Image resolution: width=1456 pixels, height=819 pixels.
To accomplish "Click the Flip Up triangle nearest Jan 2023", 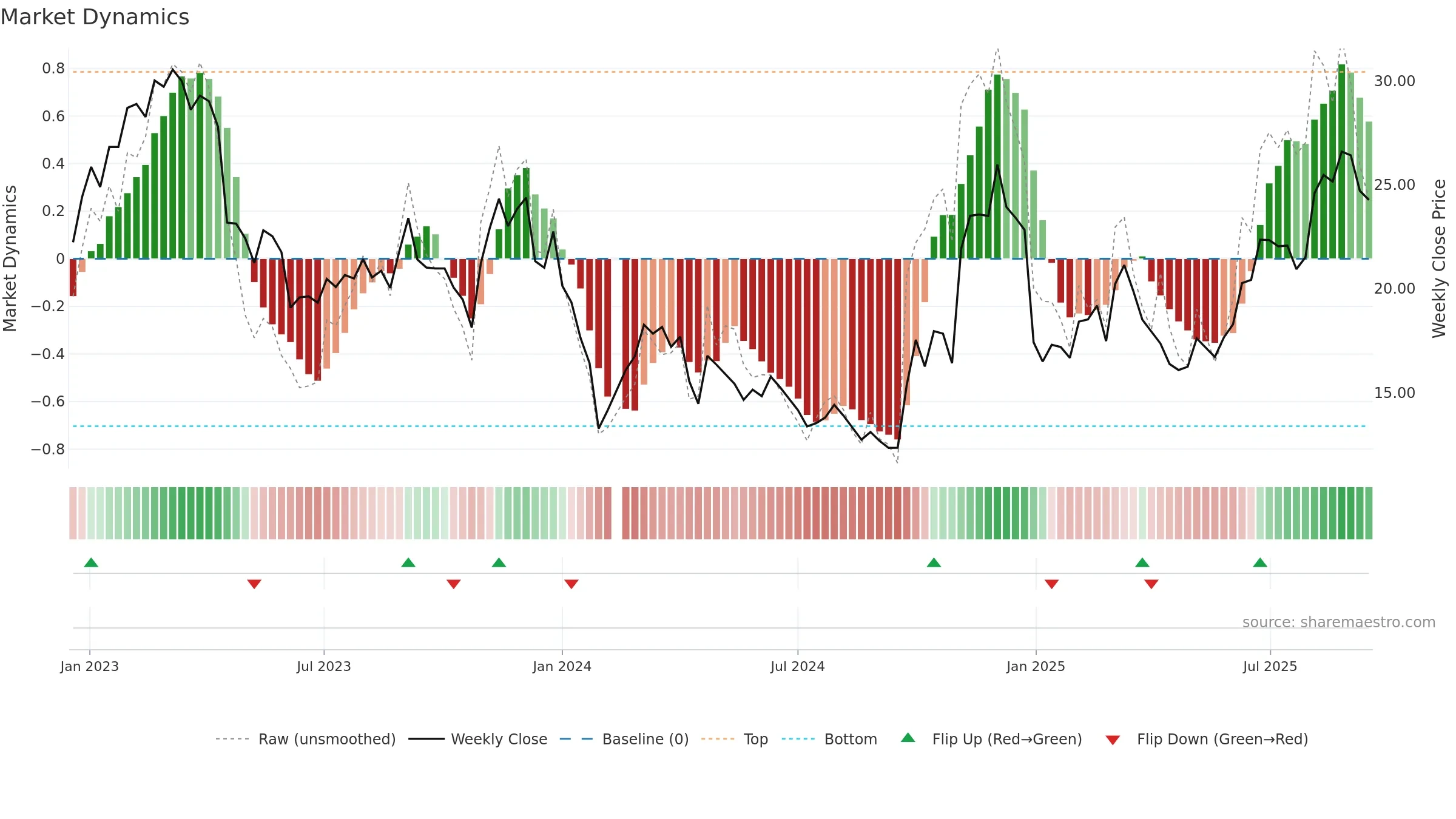I will click(91, 563).
